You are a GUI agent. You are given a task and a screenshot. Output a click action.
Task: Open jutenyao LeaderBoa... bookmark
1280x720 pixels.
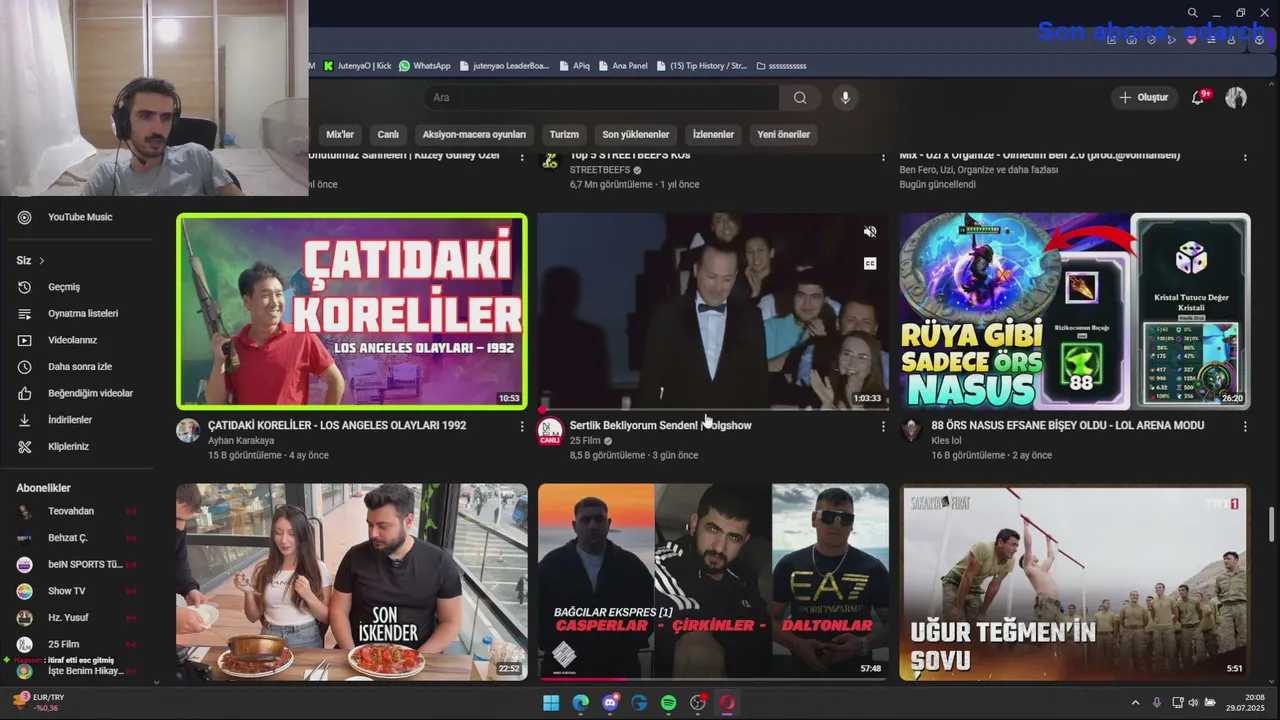click(x=505, y=66)
